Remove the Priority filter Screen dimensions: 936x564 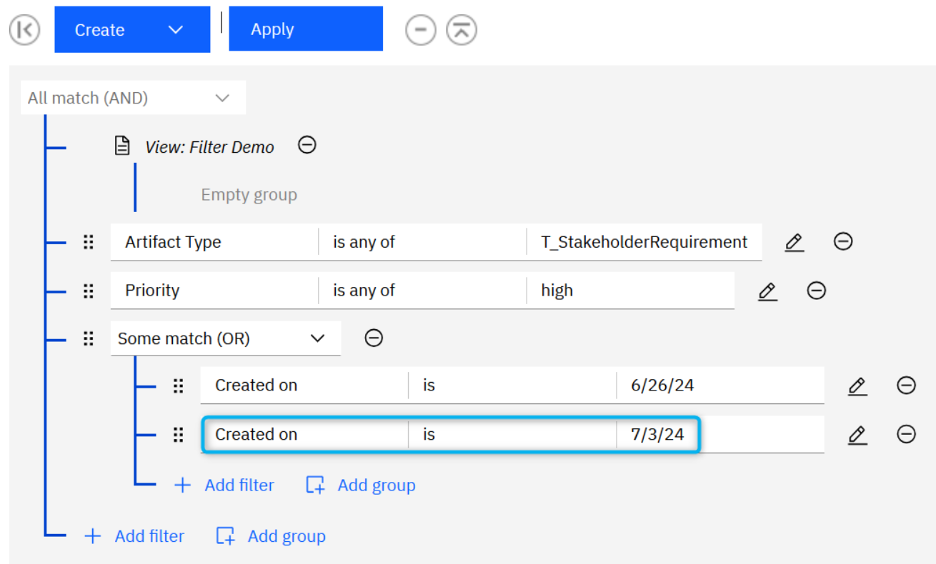coord(816,291)
